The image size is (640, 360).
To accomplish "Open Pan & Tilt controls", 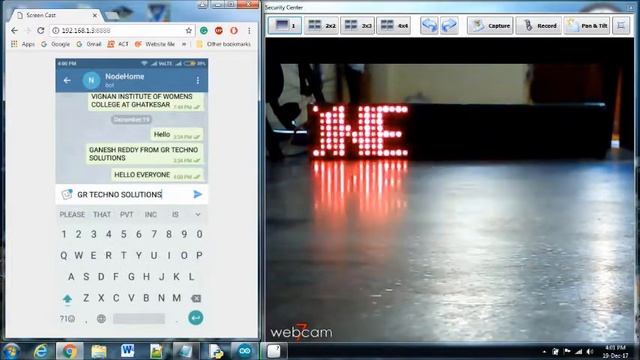I will pos(587,25).
